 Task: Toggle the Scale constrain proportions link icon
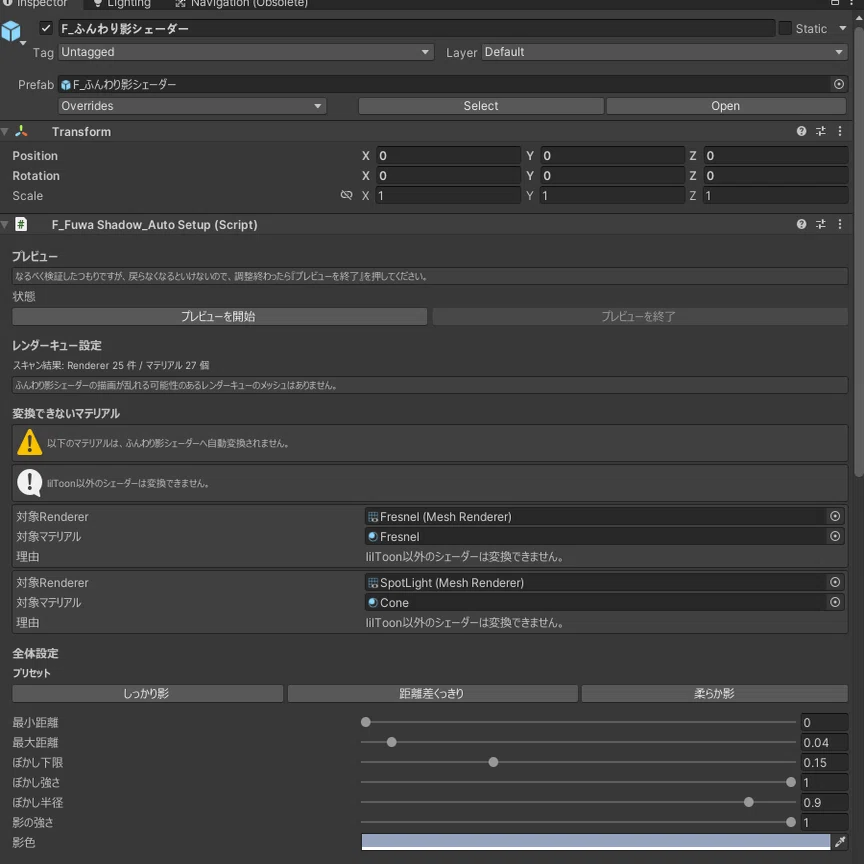[x=346, y=195]
